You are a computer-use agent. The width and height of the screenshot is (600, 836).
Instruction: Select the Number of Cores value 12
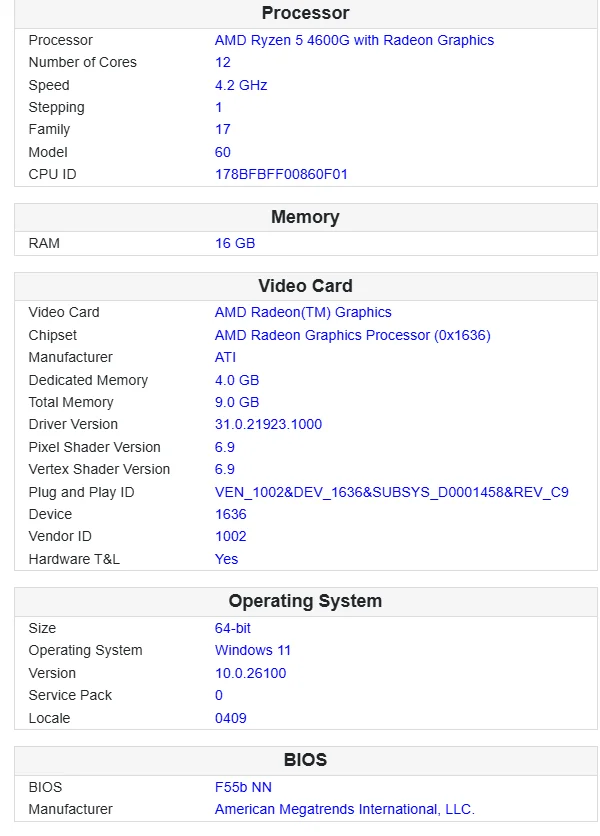pyautogui.click(x=222, y=62)
